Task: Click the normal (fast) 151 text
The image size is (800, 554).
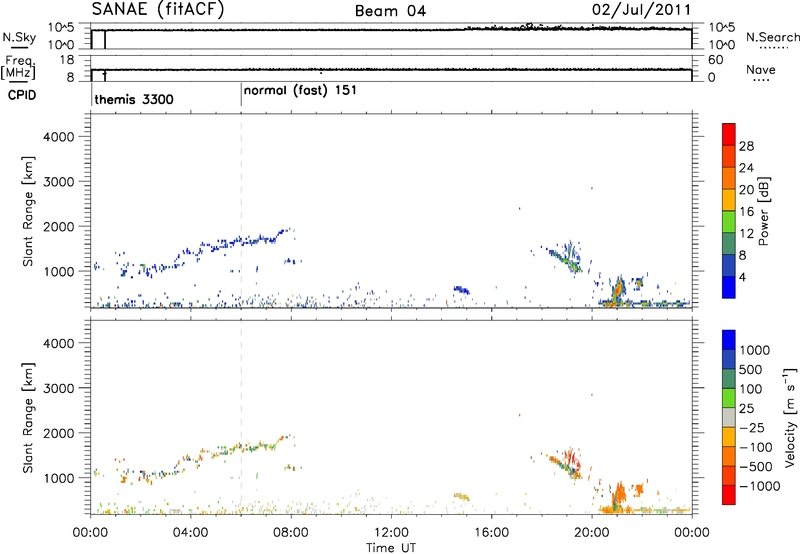Action: (300, 91)
